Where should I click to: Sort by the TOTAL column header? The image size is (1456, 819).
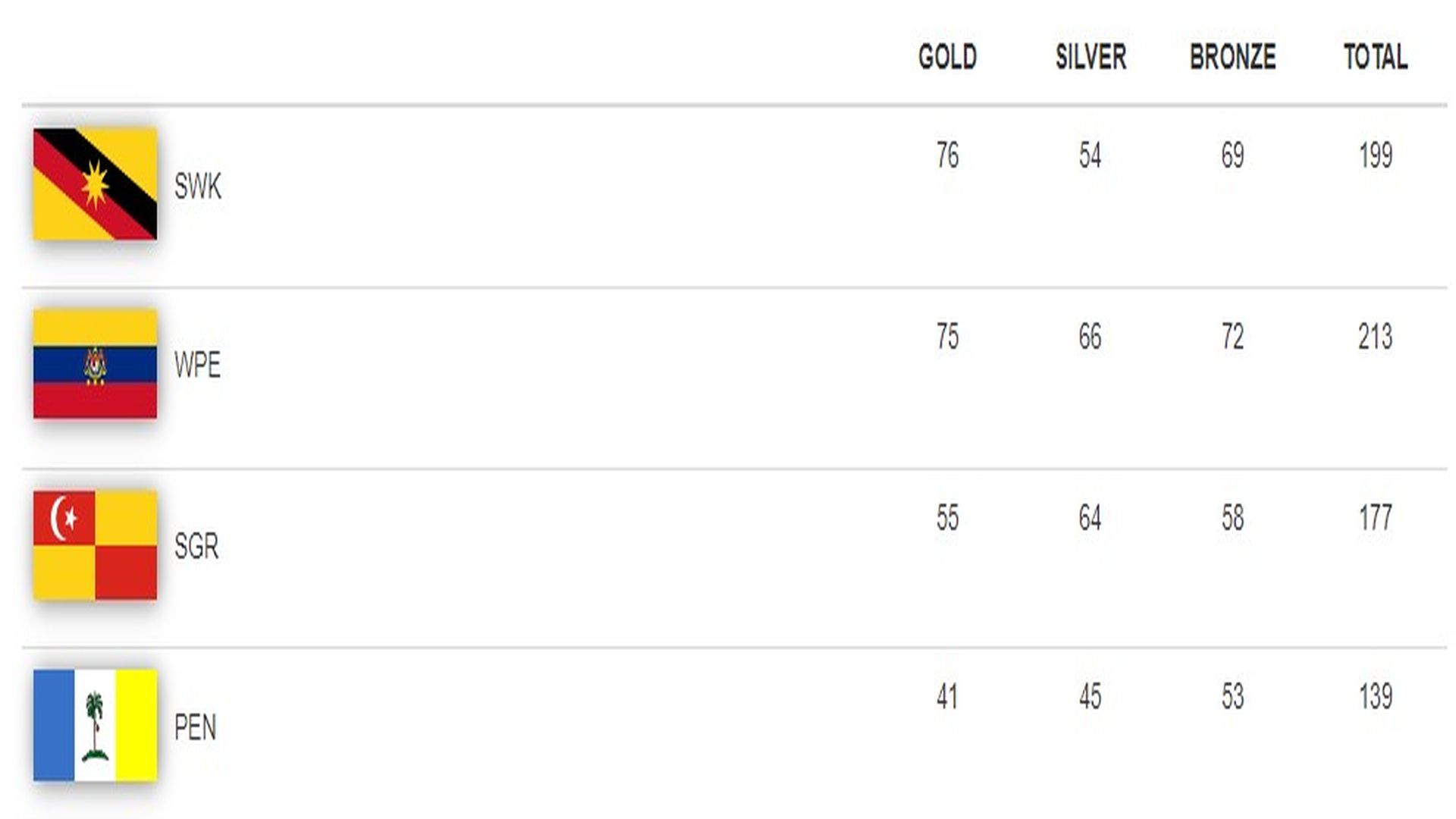(1375, 57)
